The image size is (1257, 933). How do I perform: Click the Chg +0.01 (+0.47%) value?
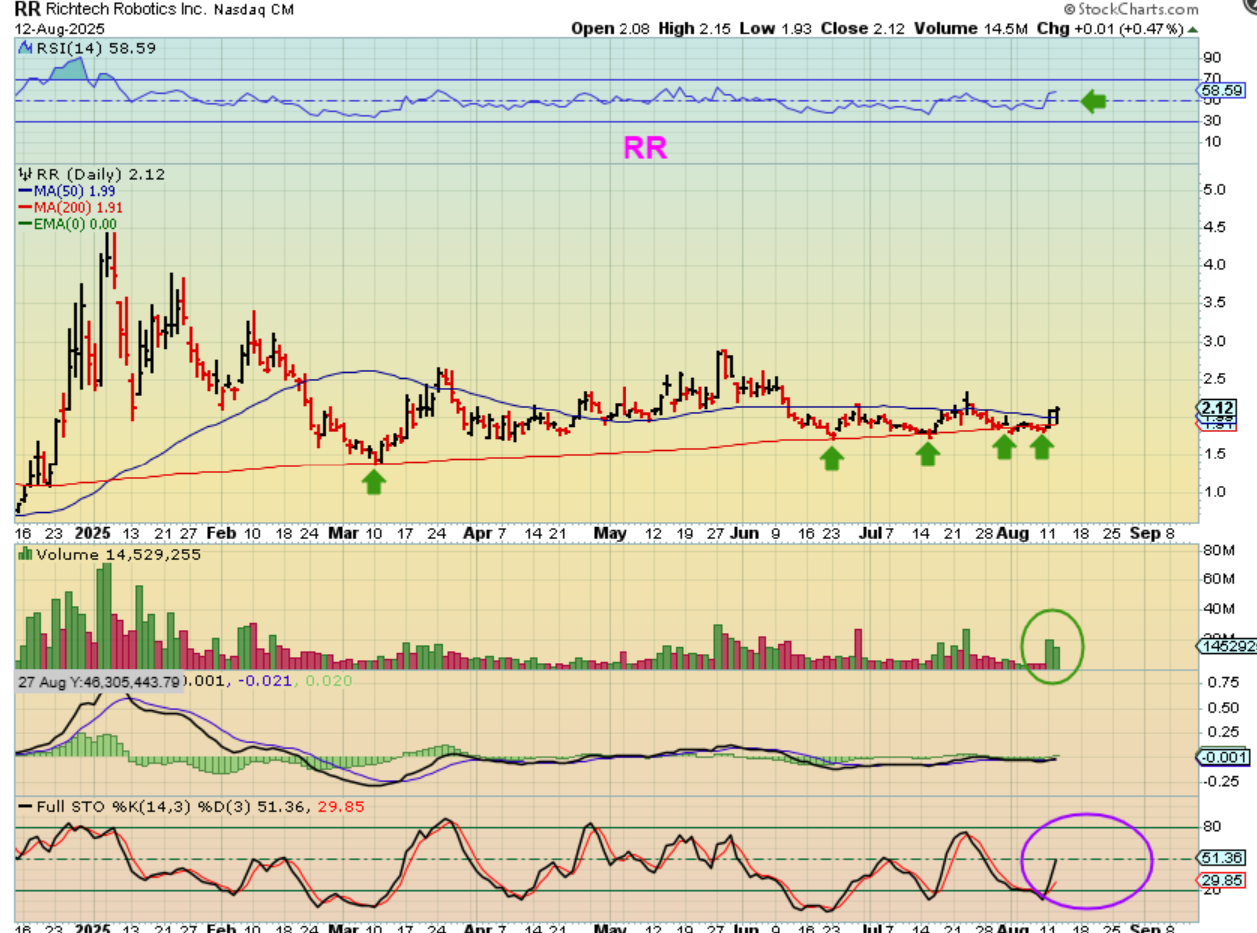pyautogui.click(x=1111, y=28)
